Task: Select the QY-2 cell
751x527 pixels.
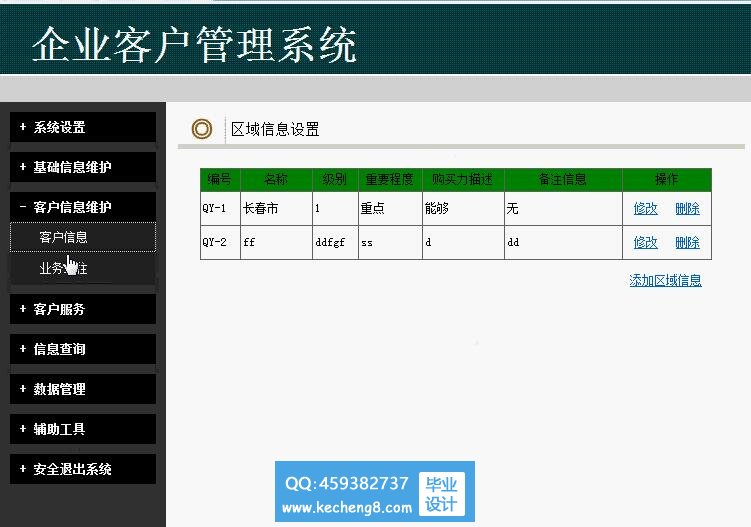Action: click(220, 242)
